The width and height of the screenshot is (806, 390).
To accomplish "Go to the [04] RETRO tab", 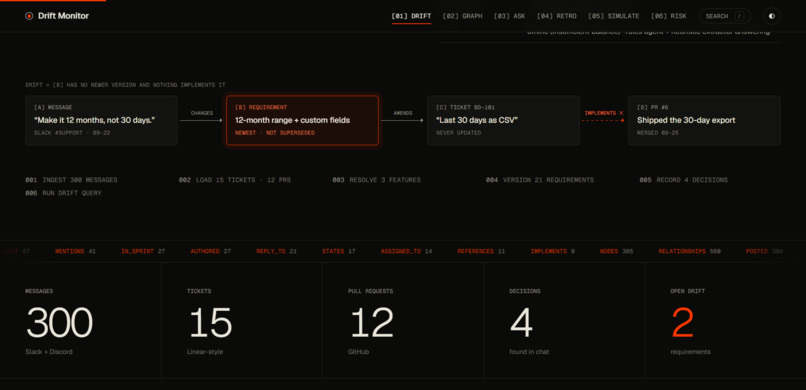I will (557, 16).
